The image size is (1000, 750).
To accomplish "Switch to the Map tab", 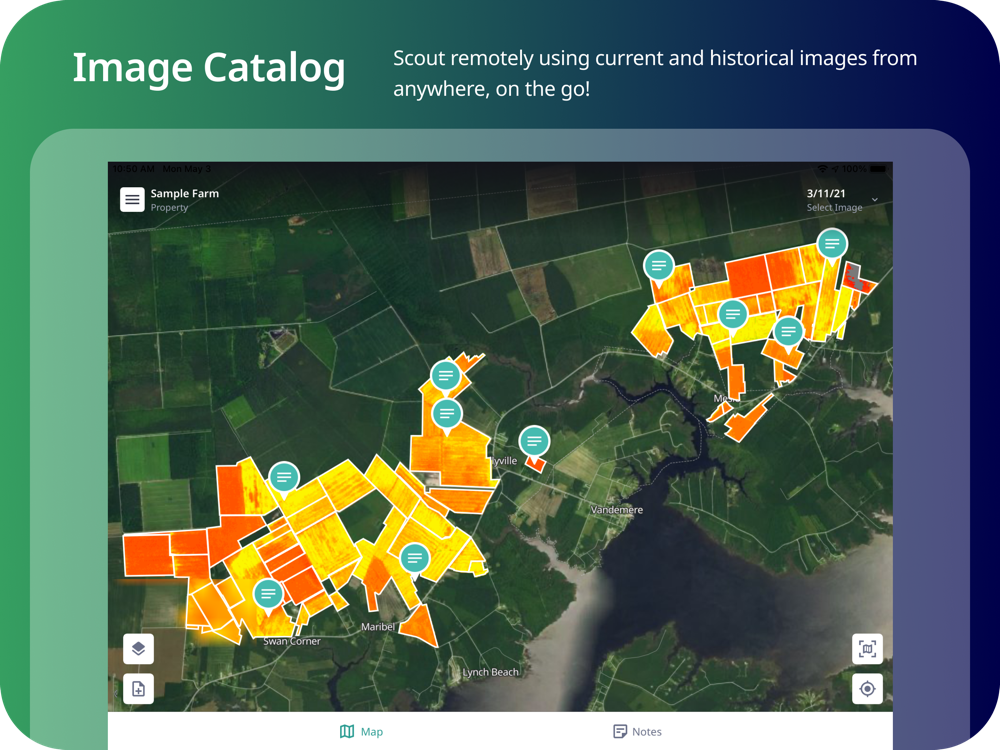I will click(x=362, y=732).
